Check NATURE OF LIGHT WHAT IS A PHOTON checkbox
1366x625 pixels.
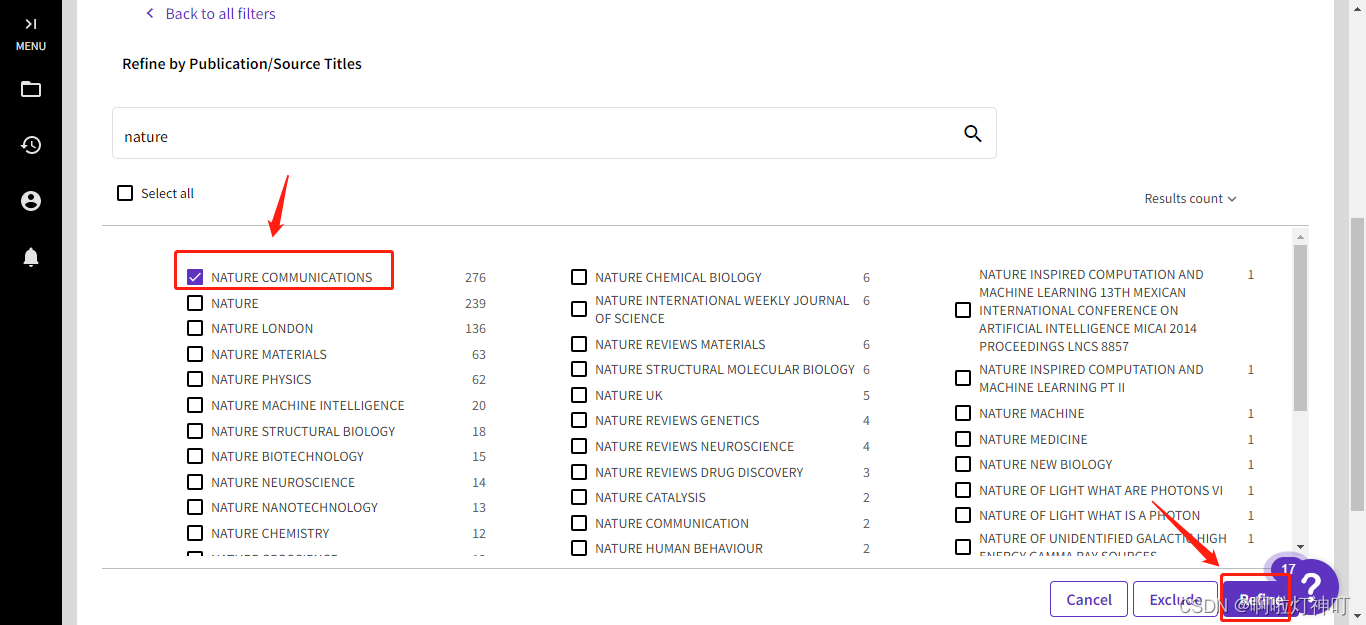click(x=963, y=515)
